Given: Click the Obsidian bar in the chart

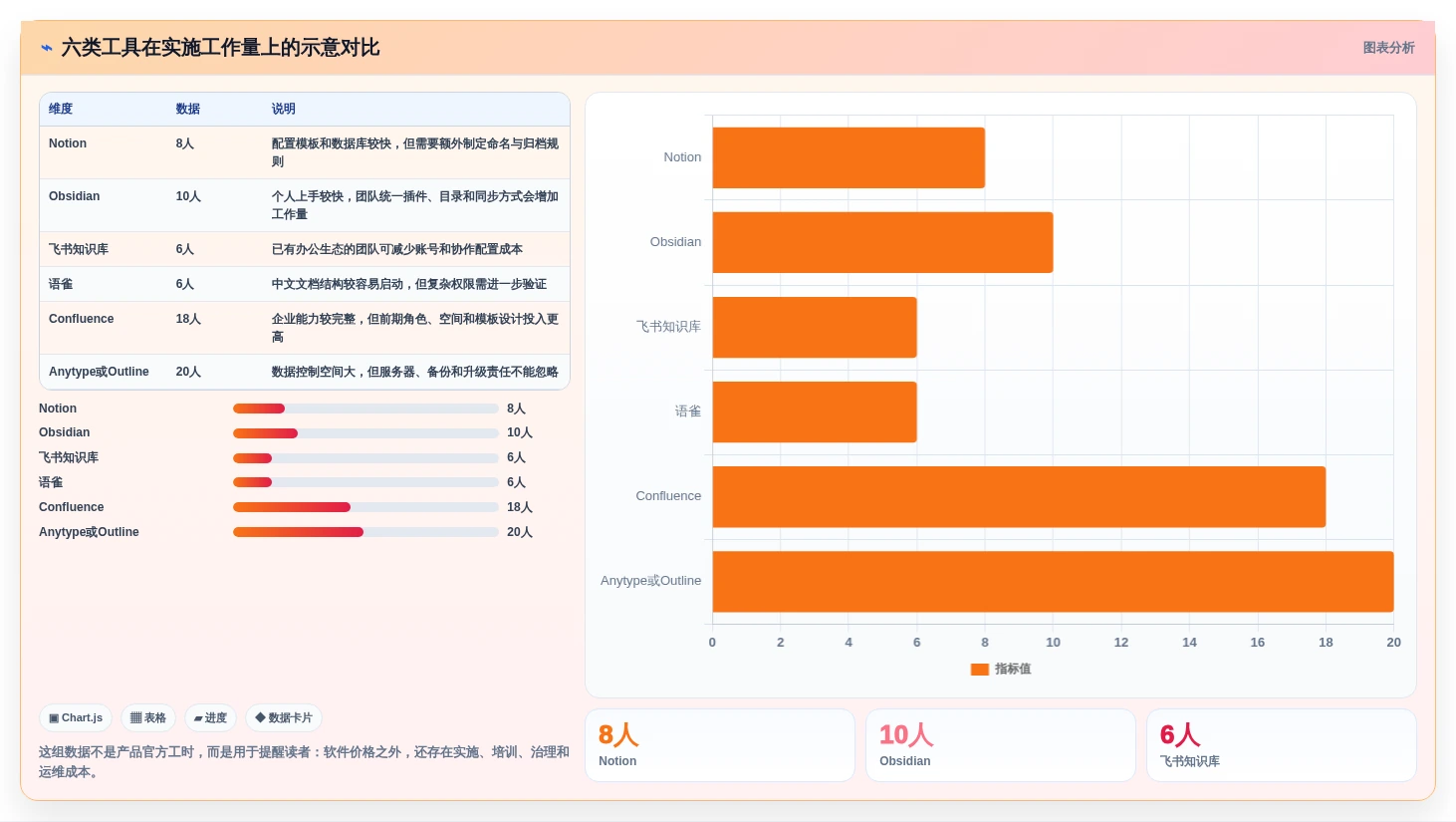Looking at the screenshot, I should tap(882, 242).
